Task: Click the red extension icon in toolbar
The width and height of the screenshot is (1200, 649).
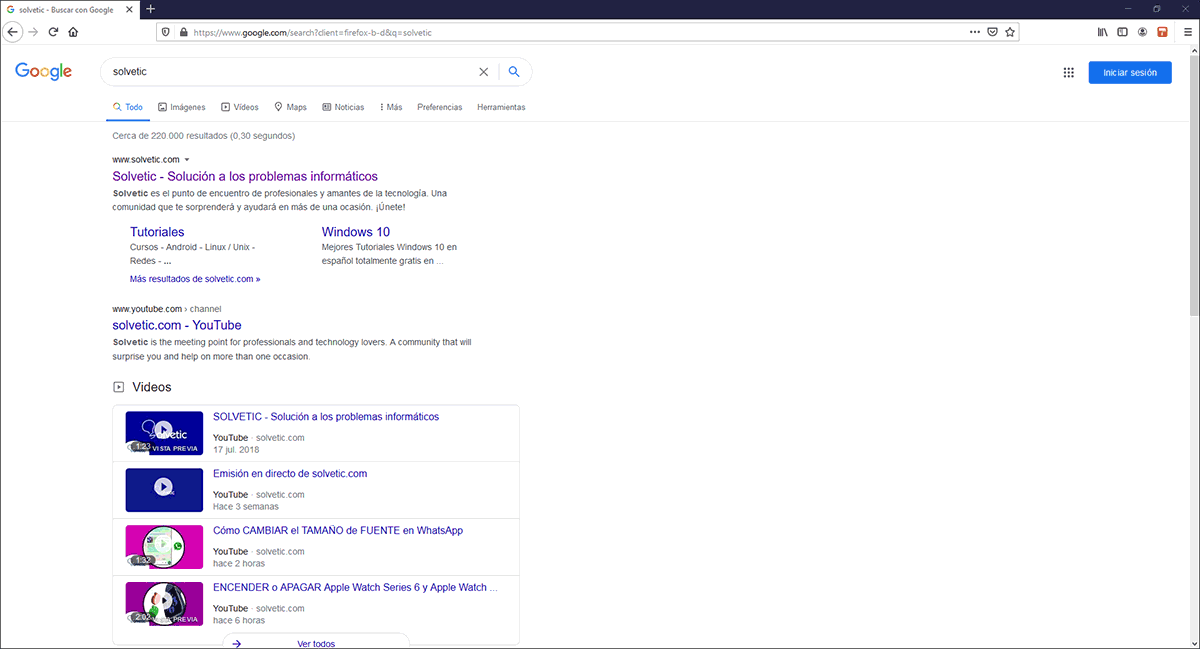Action: 1162,32
